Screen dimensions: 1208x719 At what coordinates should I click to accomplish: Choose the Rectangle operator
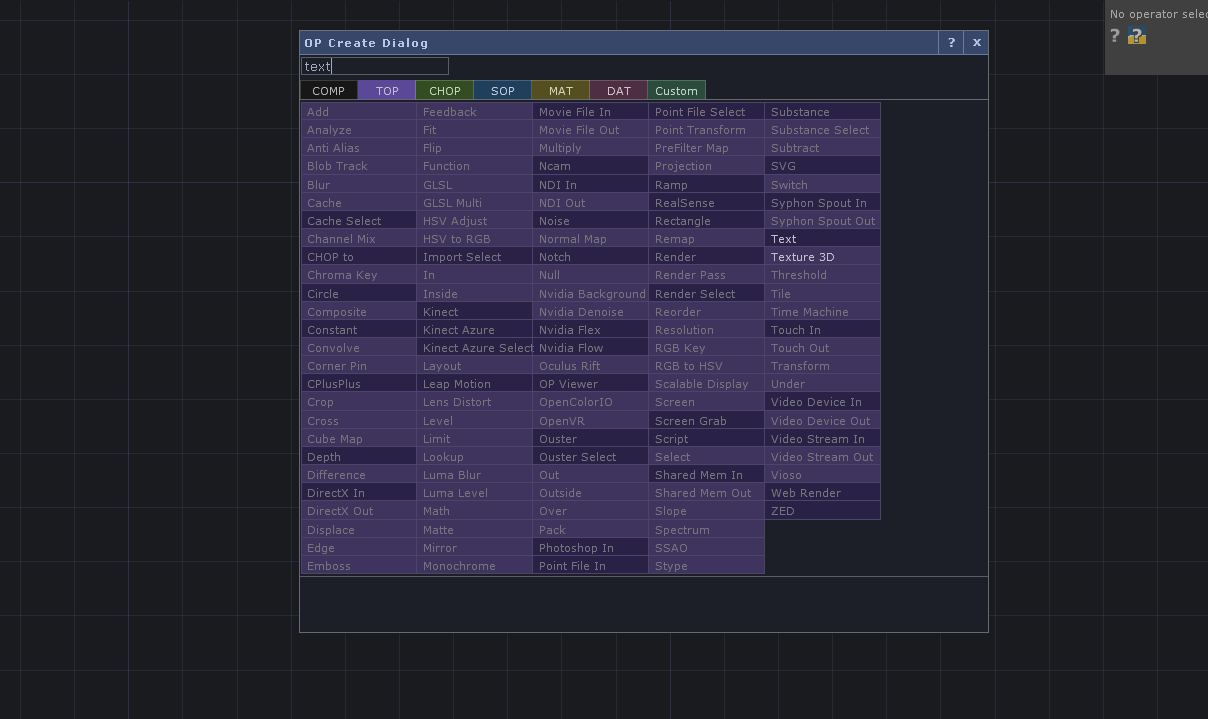[707, 221]
